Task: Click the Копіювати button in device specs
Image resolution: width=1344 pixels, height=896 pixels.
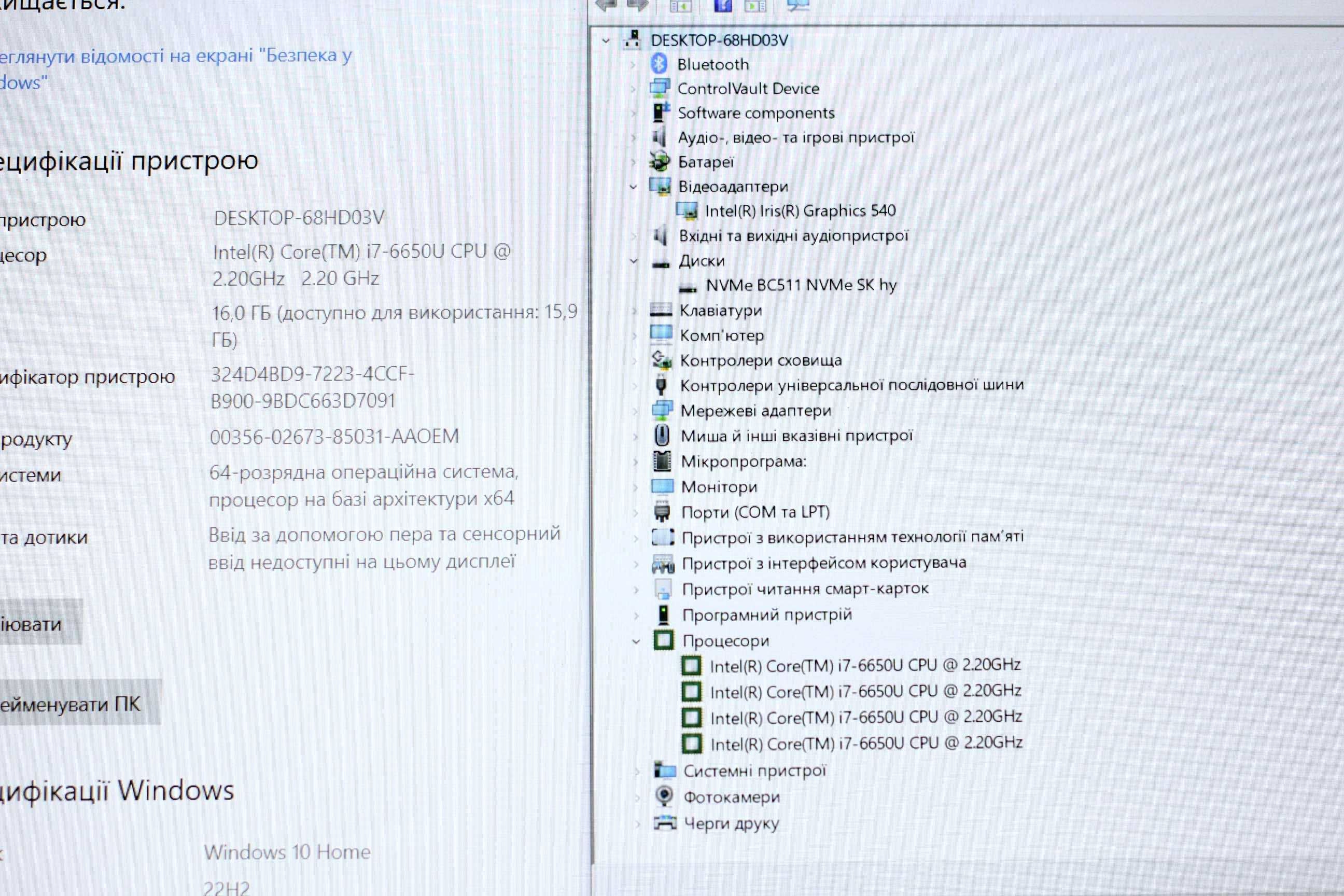Action: click(x=40, y=622)
